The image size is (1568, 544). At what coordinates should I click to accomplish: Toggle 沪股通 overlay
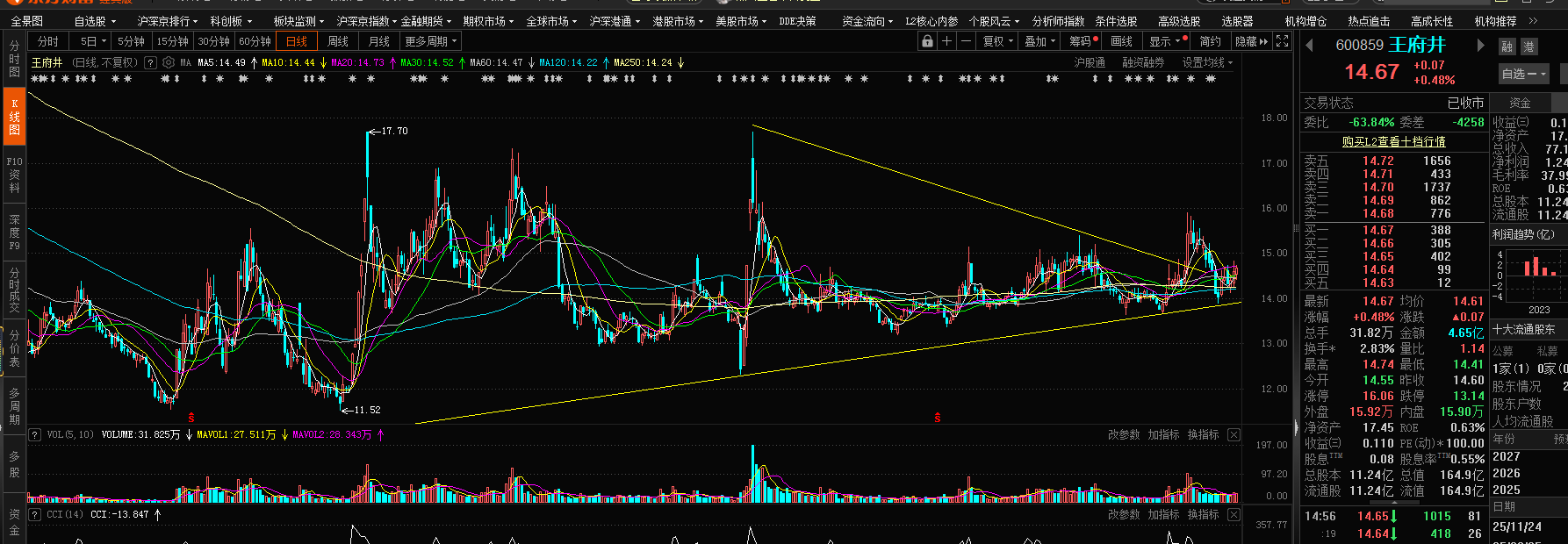pyautogui.click(x=1090, y=62)
